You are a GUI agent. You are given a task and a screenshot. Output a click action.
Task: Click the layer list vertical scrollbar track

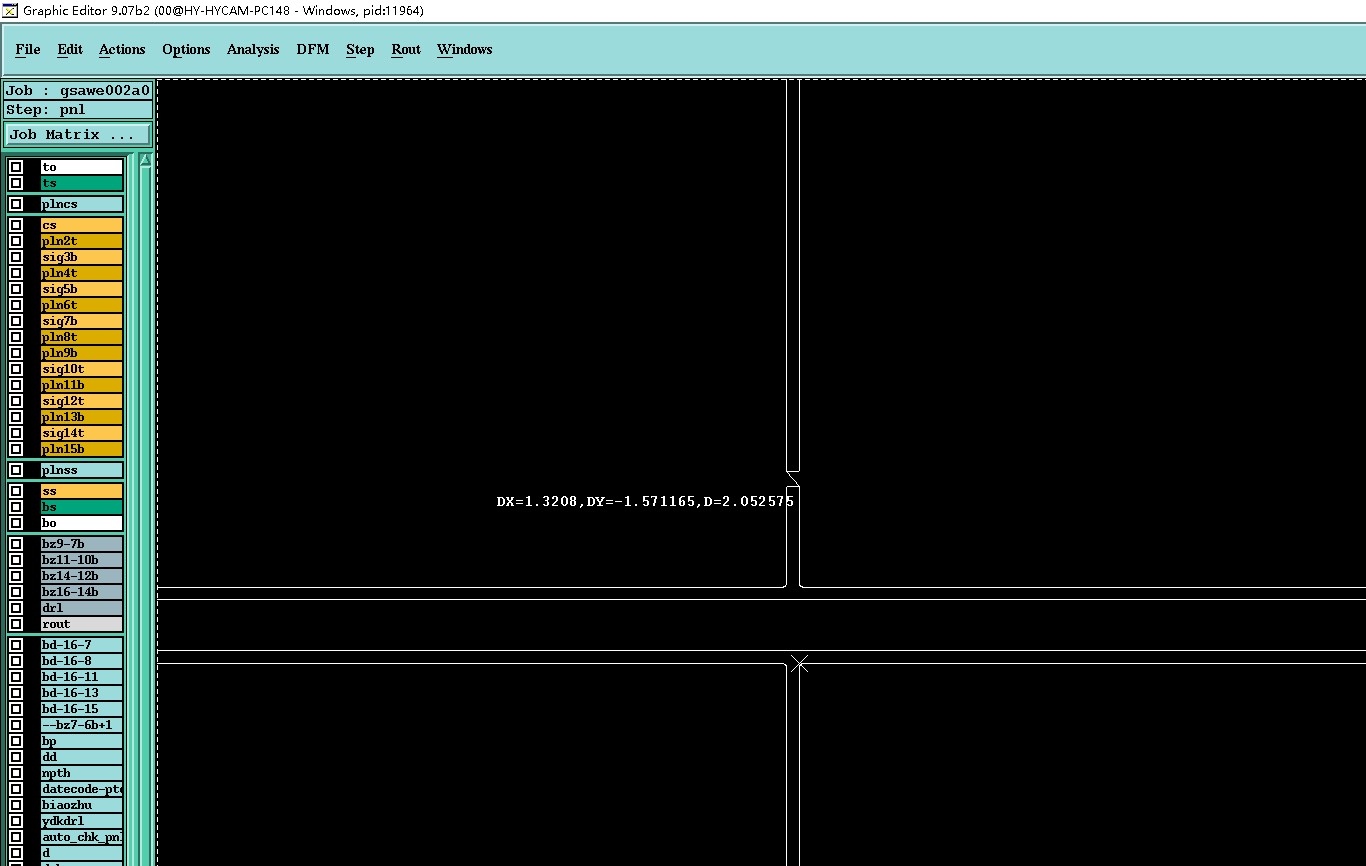pyautogui.click(x=145, y=515)
